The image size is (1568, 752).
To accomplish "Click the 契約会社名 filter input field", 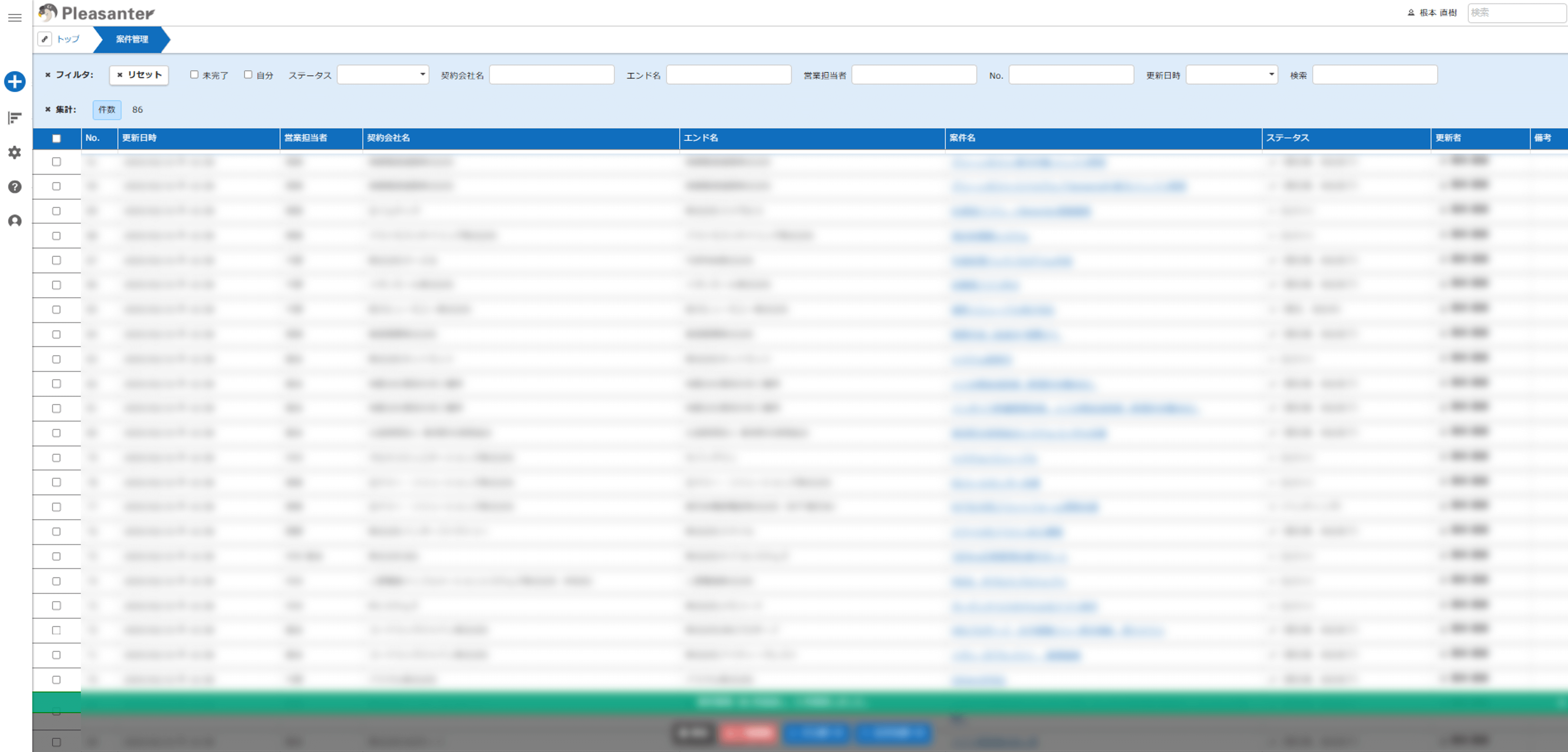I will pos(551,74).
